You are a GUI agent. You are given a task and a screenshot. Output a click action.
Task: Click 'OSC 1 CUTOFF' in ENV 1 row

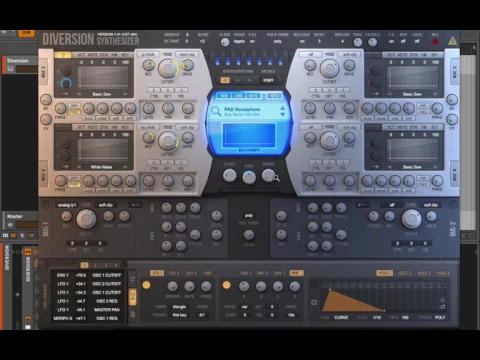tap(107, 275)
